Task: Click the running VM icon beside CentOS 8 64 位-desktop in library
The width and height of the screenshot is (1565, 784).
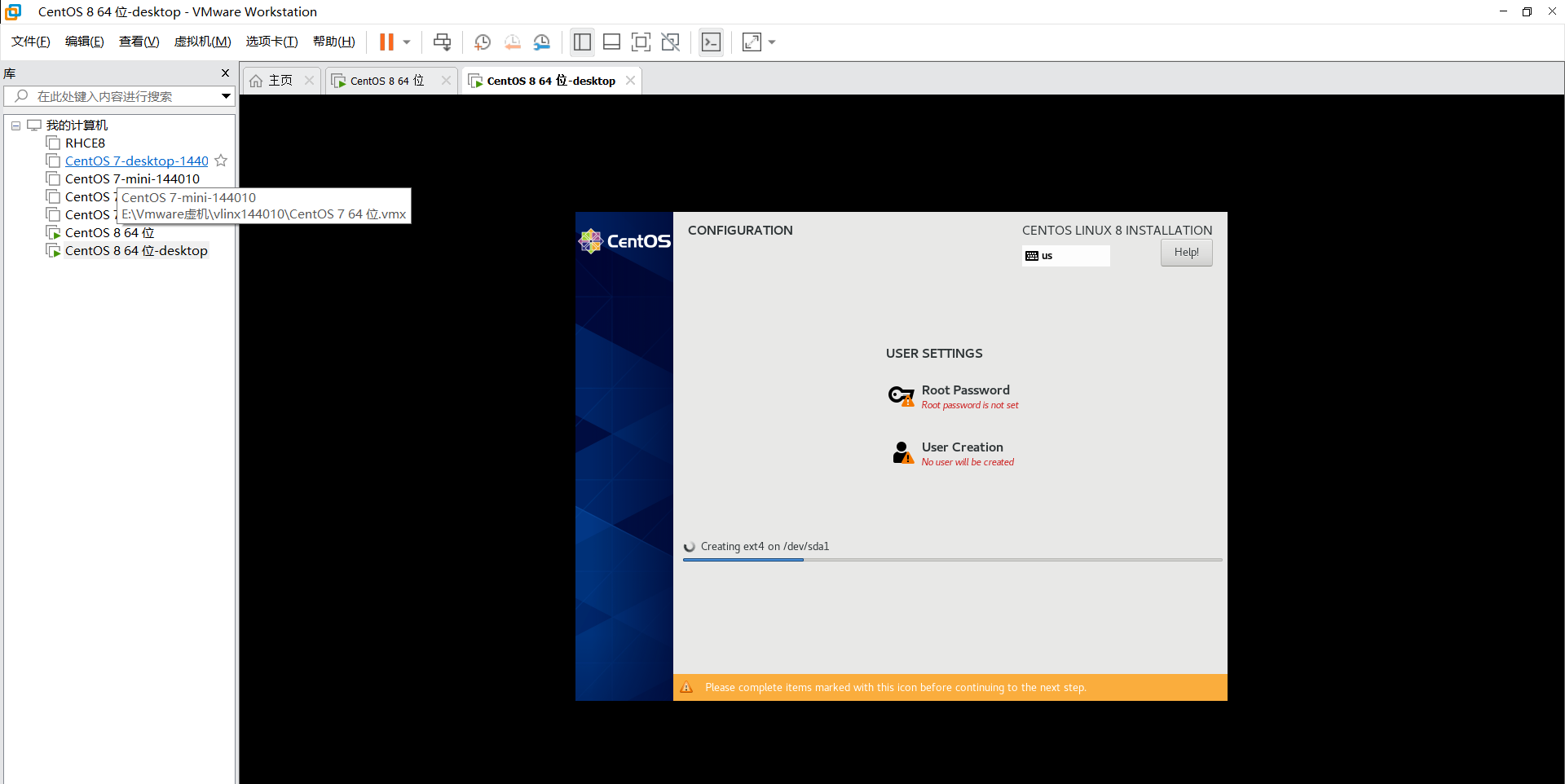Action: [54, 251]
